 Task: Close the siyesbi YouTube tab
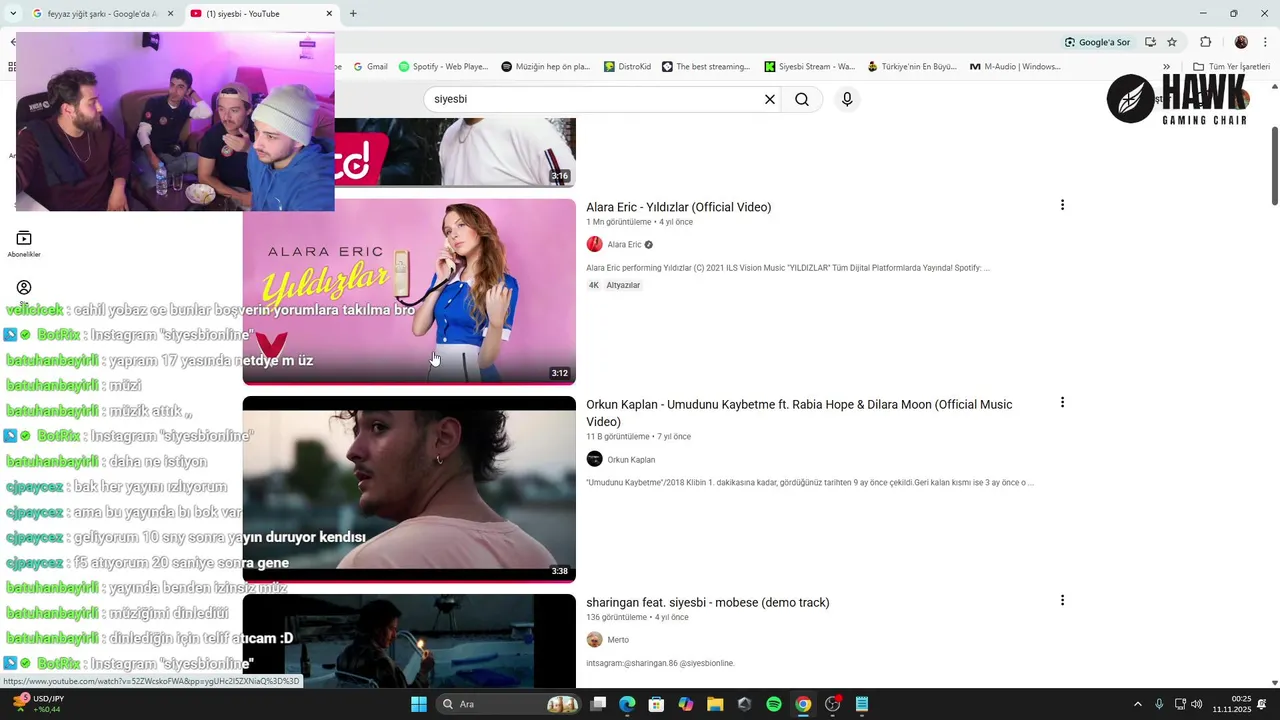click(329, 14)
